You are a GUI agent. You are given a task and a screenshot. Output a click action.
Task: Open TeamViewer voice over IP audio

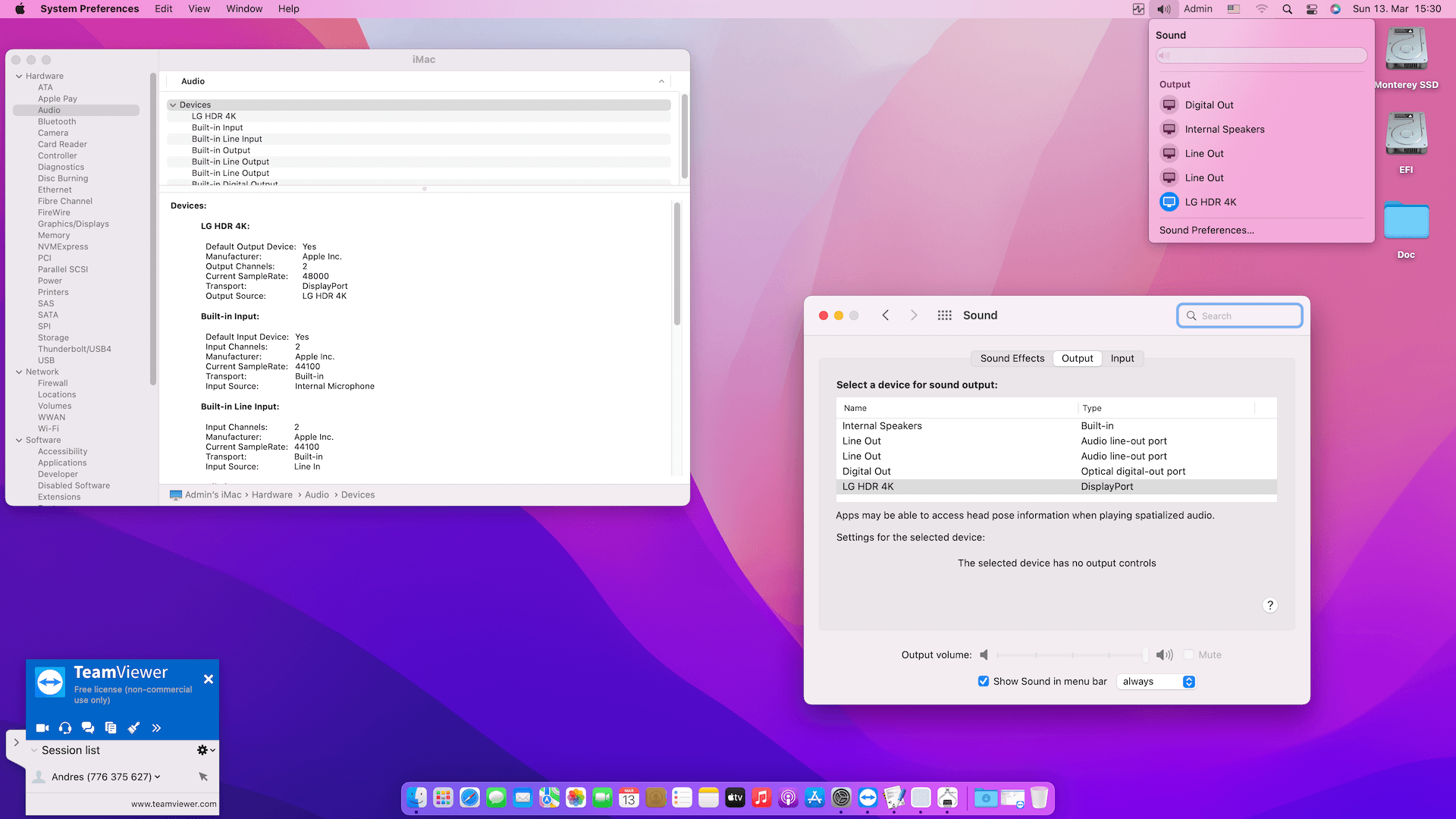tap(65, 727)
